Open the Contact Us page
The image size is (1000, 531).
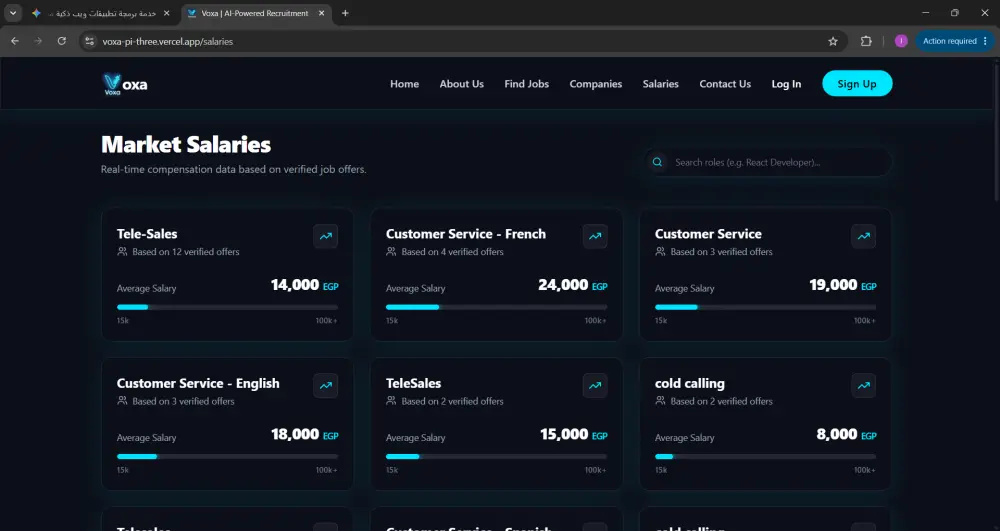click(725, 84)
